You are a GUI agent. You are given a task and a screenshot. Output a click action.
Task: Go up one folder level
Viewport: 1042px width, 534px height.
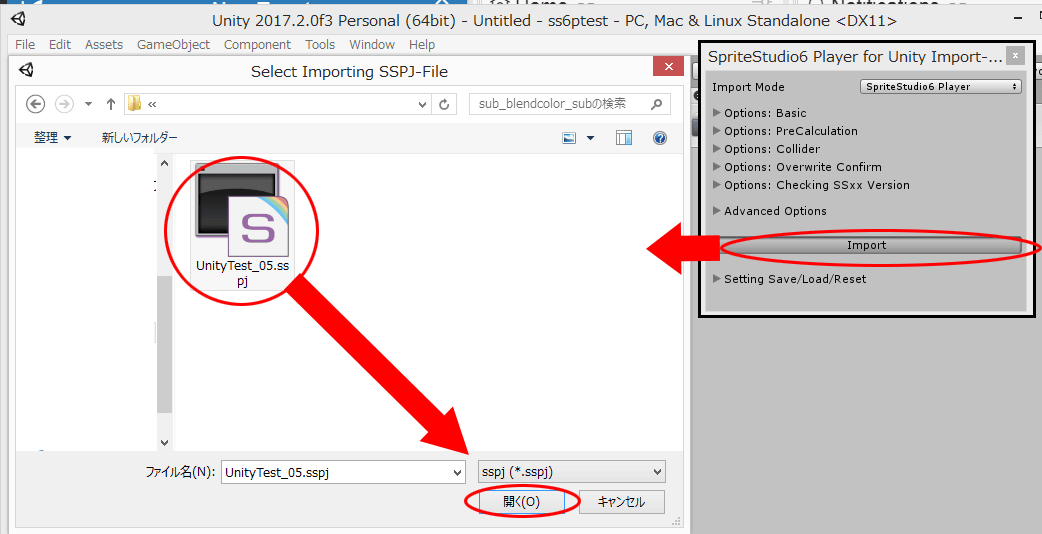pyautogui.click(x=110, y=104)
